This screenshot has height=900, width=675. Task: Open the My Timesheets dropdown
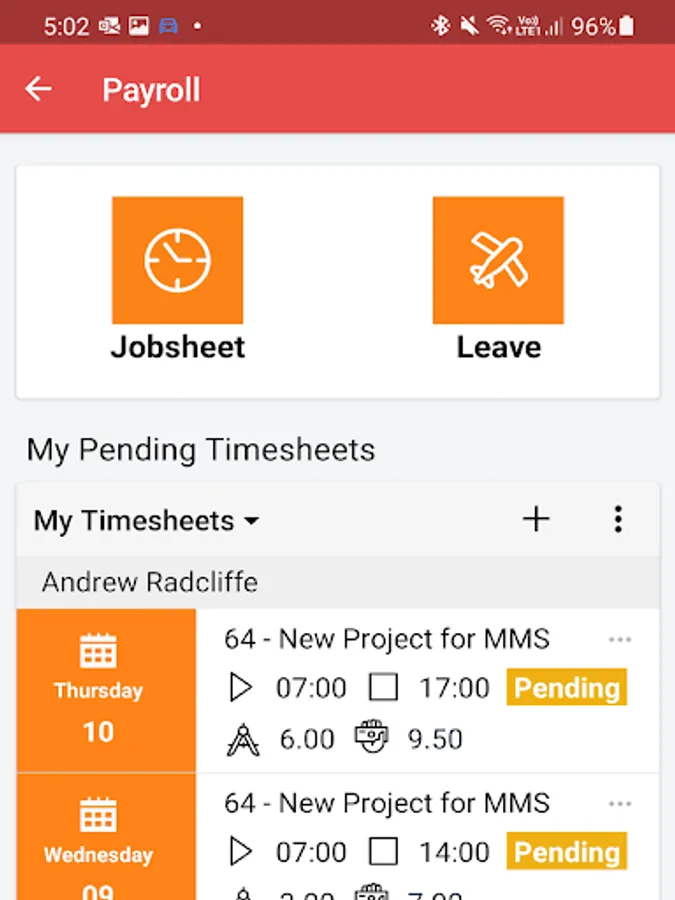pos(145,520)
